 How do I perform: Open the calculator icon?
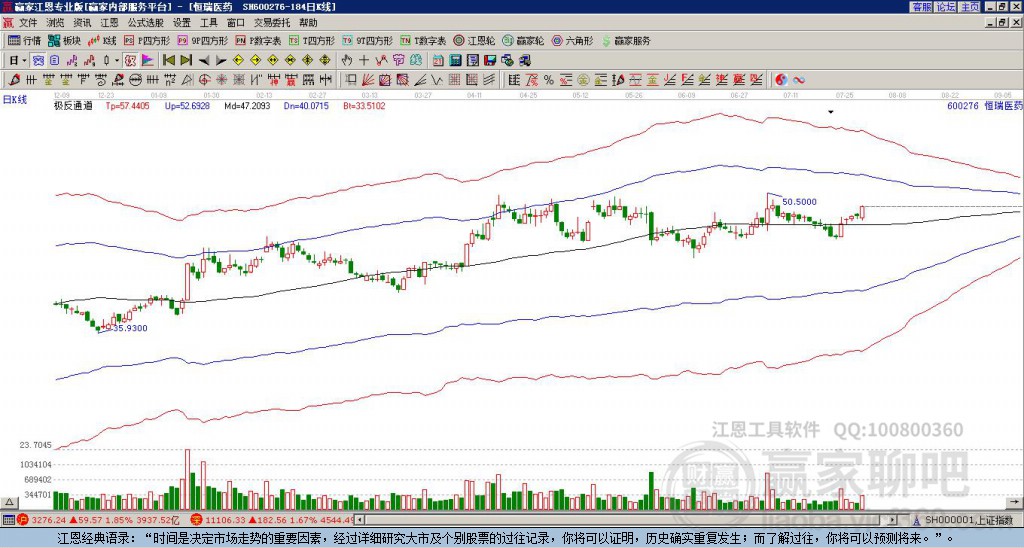455,61
